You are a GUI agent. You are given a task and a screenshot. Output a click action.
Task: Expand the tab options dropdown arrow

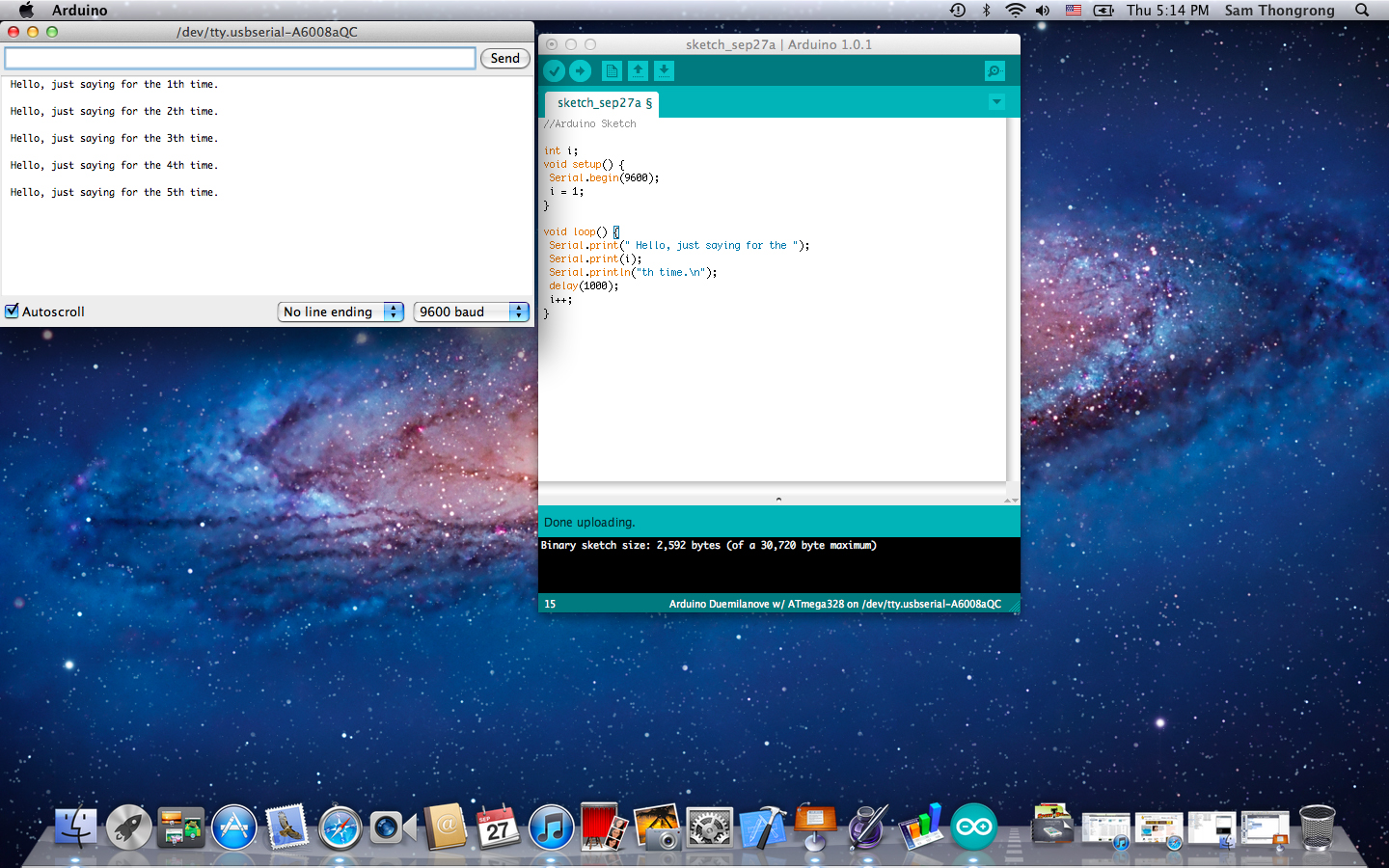pyautogui.click(x=996, y=102)
